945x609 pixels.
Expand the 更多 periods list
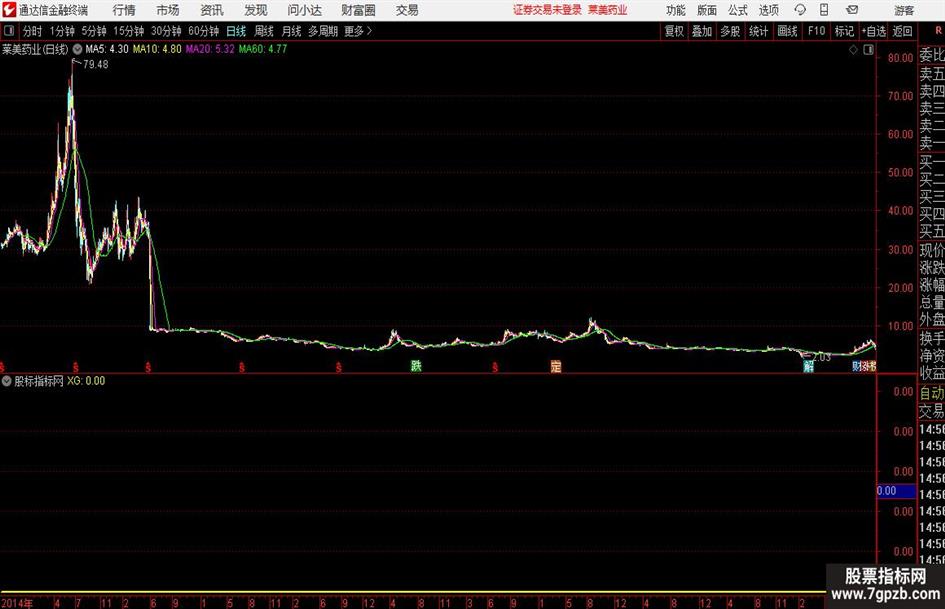[358, 31]
